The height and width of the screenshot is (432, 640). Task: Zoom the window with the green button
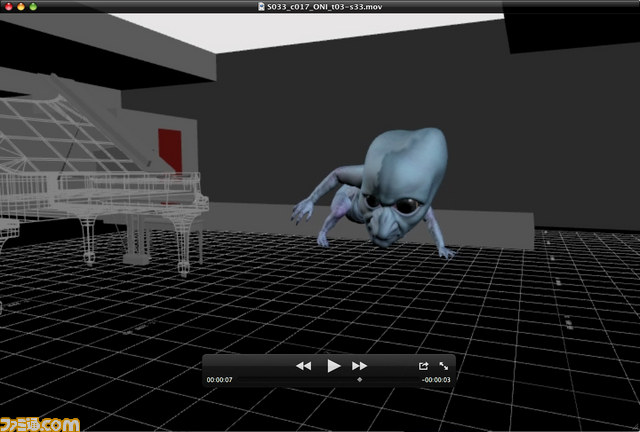(33, 7)
